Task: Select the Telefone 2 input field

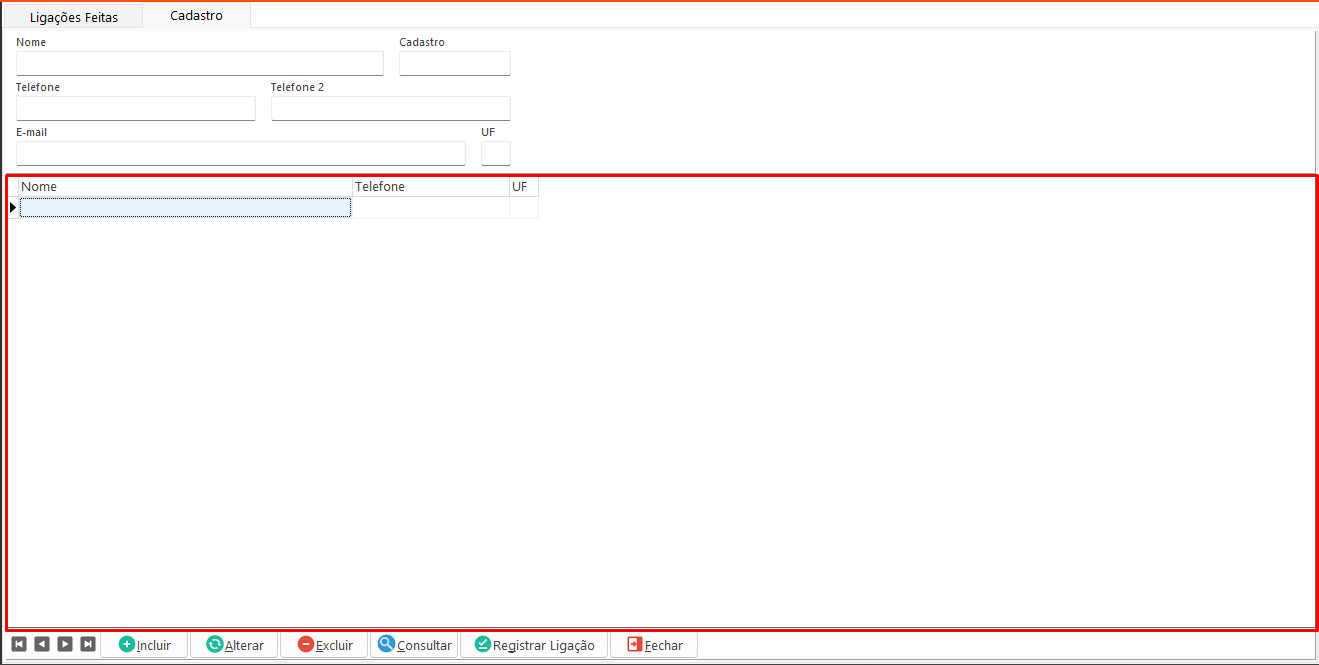Action: (390, 109)
